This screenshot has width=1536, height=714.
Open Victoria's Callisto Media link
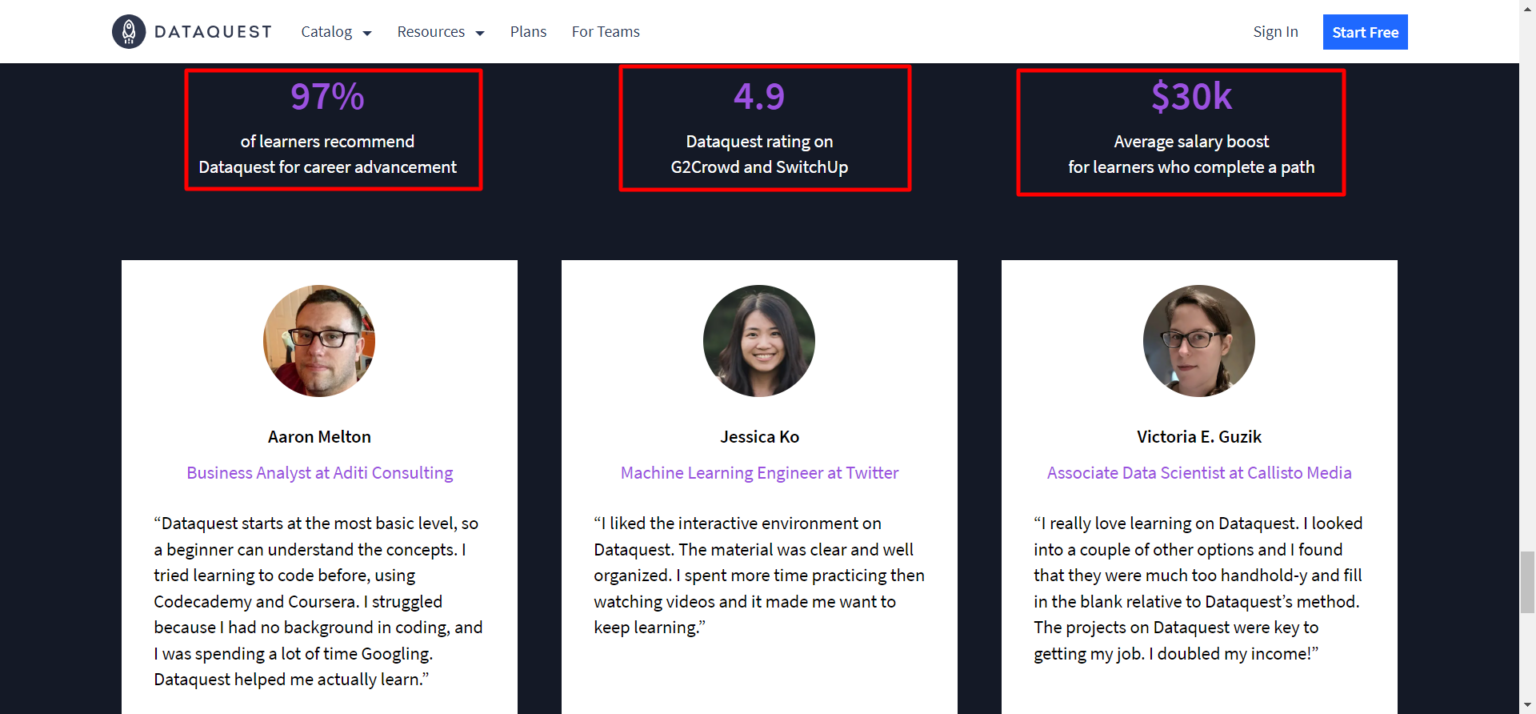(1199, 472)
